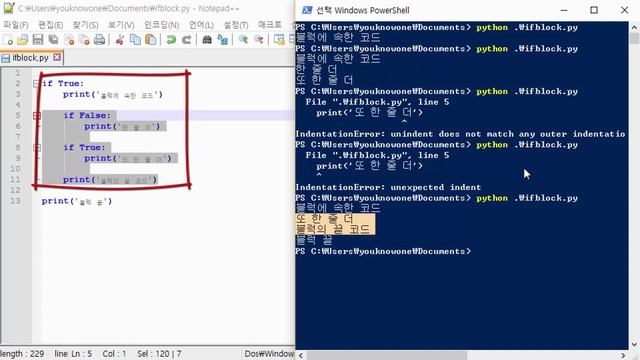Image resolution: width=640 pixels, height=360 pixels.
Task: Select the ifblock.py document tab
Action: point(31,58)
